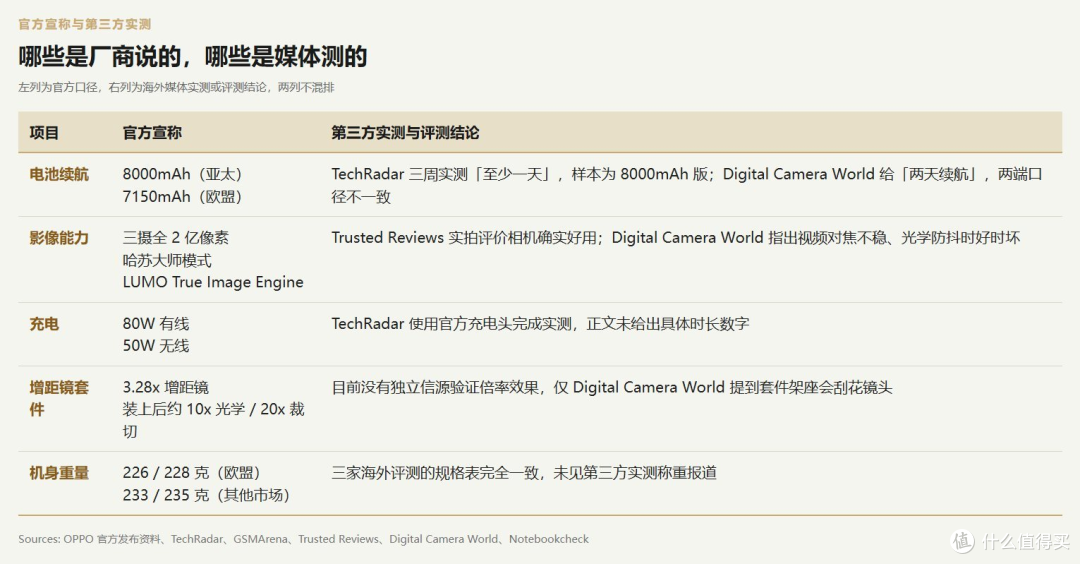Click the text '装上后约 10x 光学 / 20x 裁切'
This screenshot has width=1080, height=564.
pos(214,420)
